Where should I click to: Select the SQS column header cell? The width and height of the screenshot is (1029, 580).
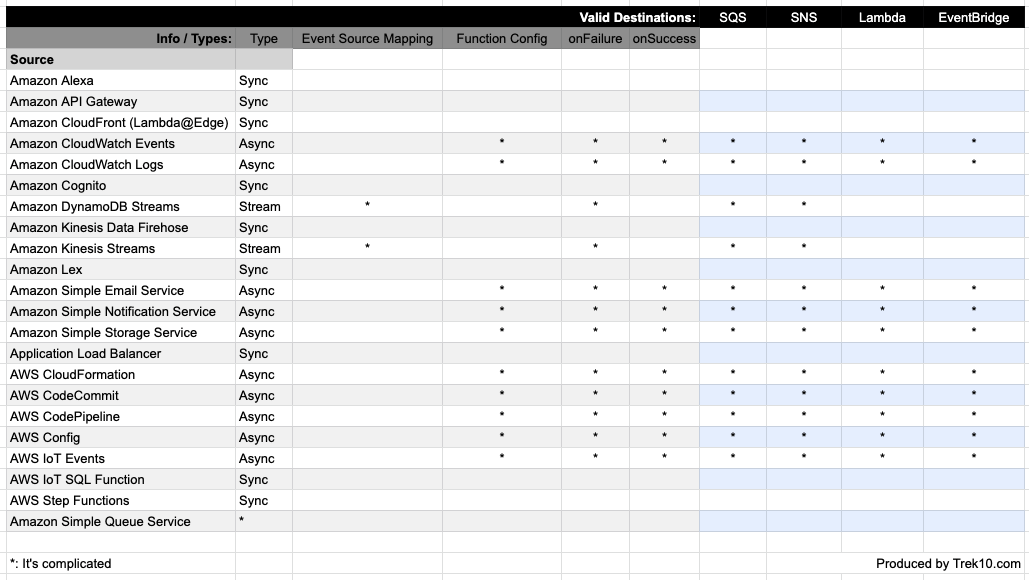(x=732, y=18)
